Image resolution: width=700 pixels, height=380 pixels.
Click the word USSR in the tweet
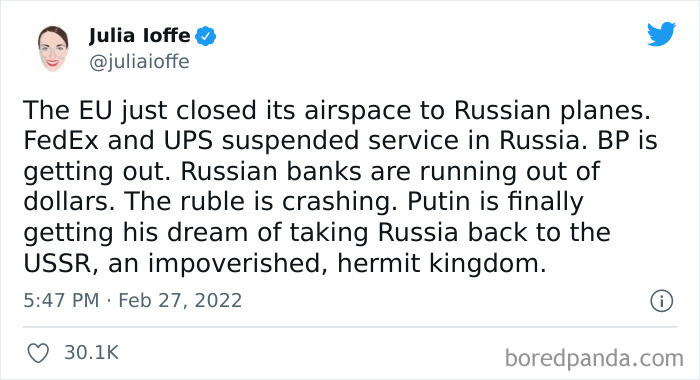click(58, 264)
